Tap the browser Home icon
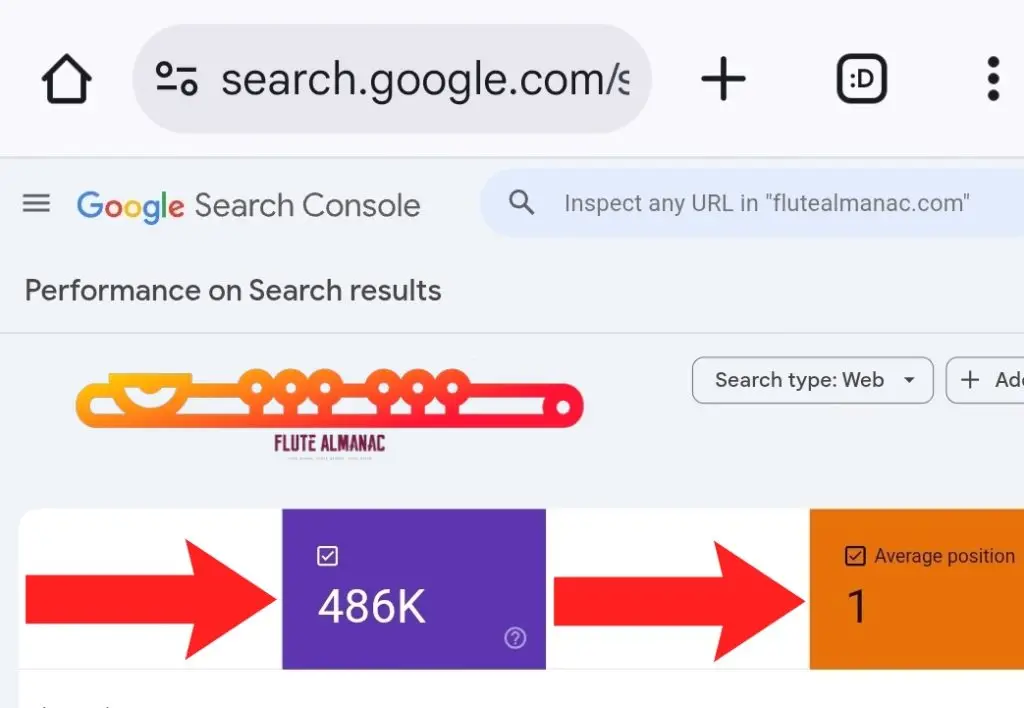The image size is (1024, 708). click(x=67, y=79)
